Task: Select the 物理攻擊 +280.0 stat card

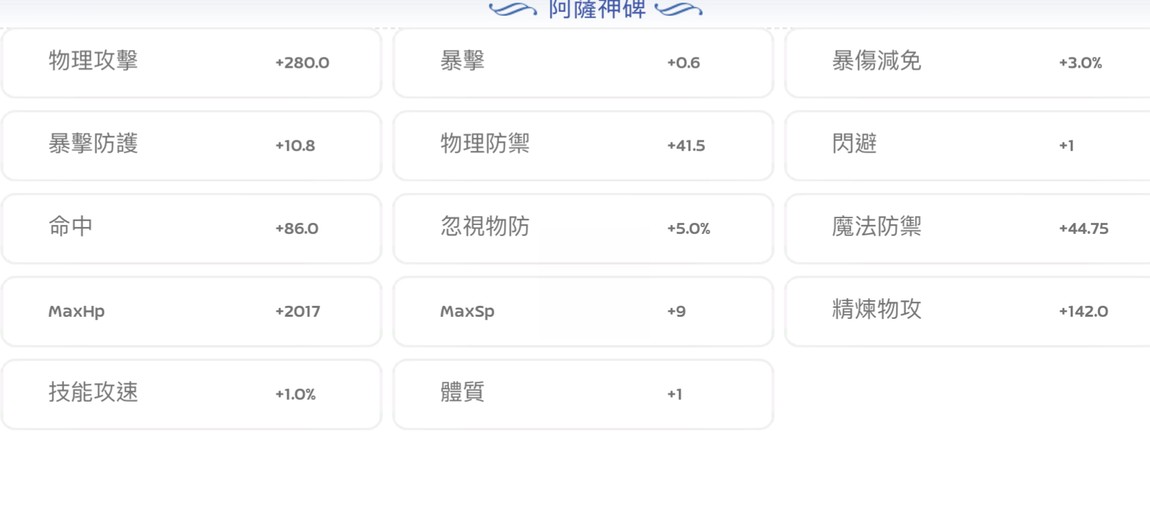Action: (x=191, y=63)
